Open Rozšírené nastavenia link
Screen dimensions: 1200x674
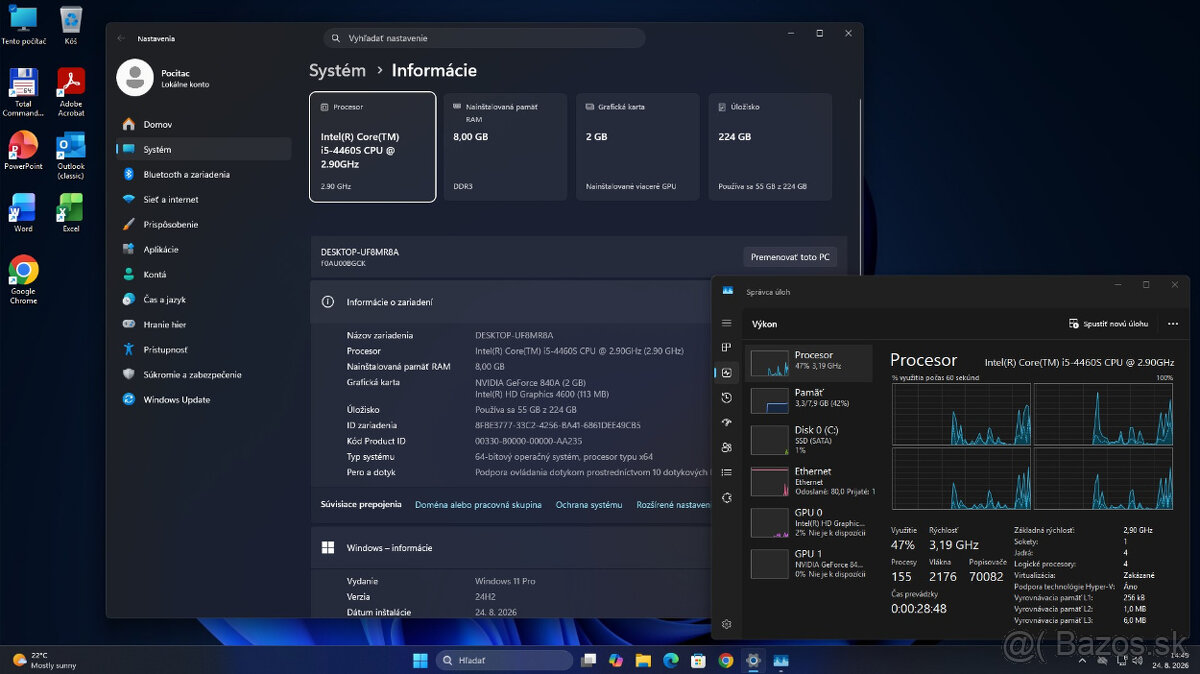tap(674, 505)
